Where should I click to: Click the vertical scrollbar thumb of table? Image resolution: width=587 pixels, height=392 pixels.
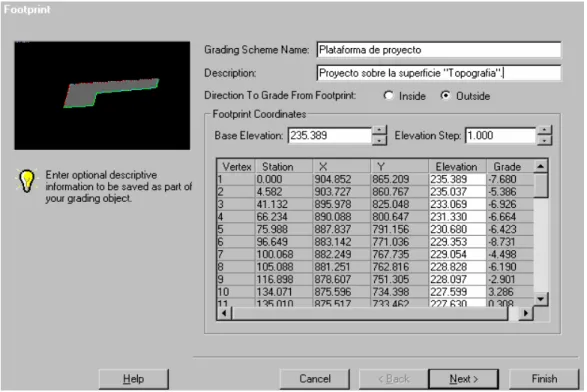tap(541, 185)
